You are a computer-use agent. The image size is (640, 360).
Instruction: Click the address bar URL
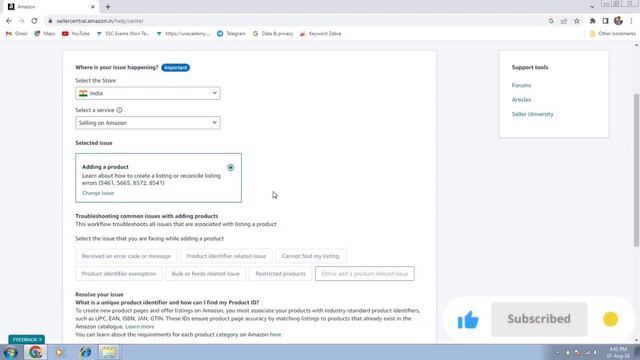[100, 21]
